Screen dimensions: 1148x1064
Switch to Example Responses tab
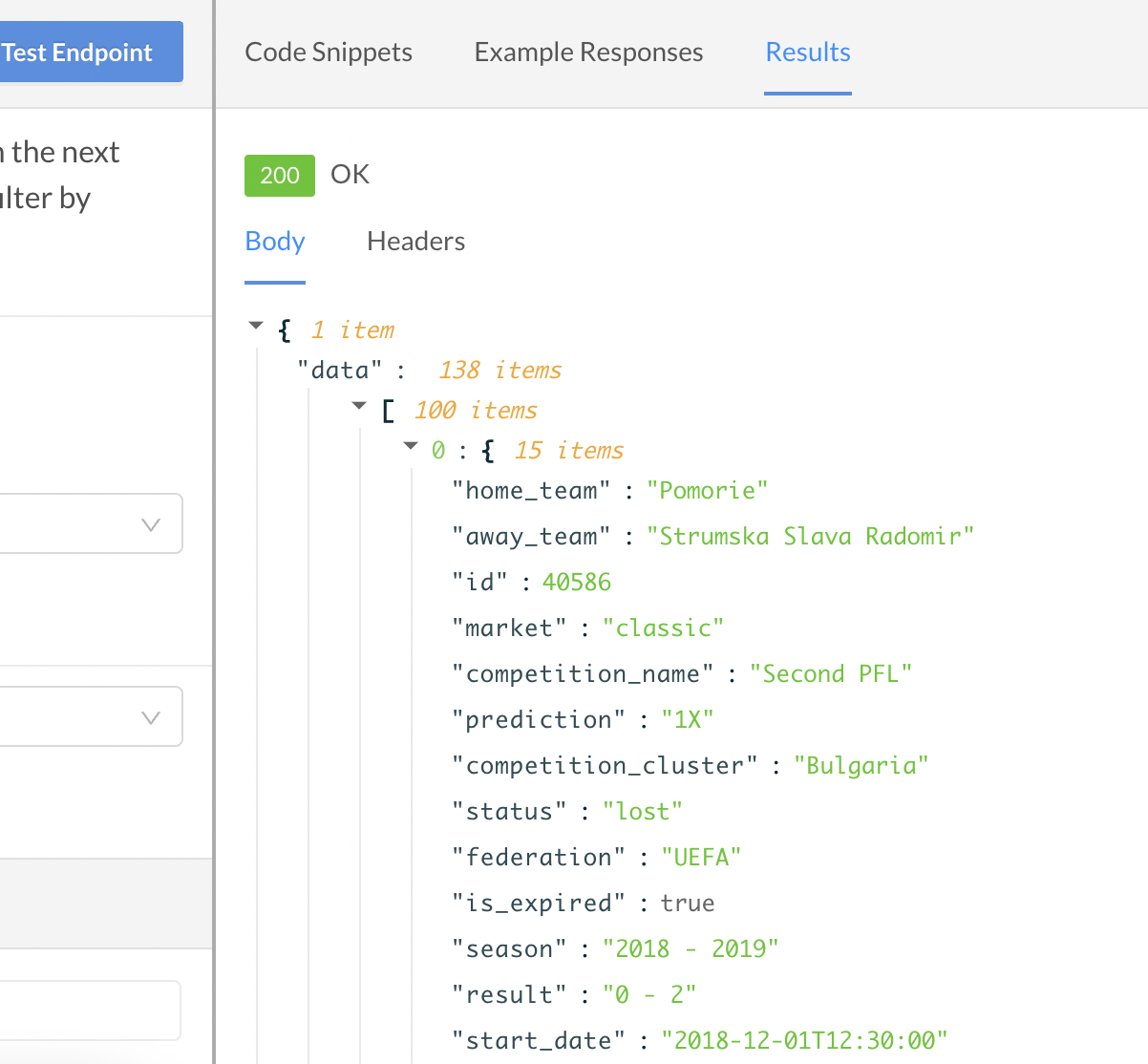tap(588, 53)
